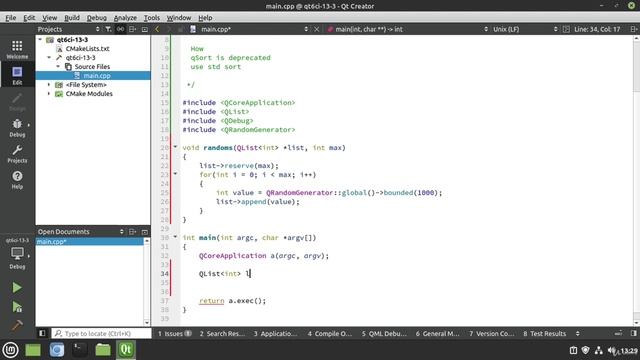The width and height of the screenshot is (640, 360).
Task: Open the Welcome mode
Action: (17, 49)
